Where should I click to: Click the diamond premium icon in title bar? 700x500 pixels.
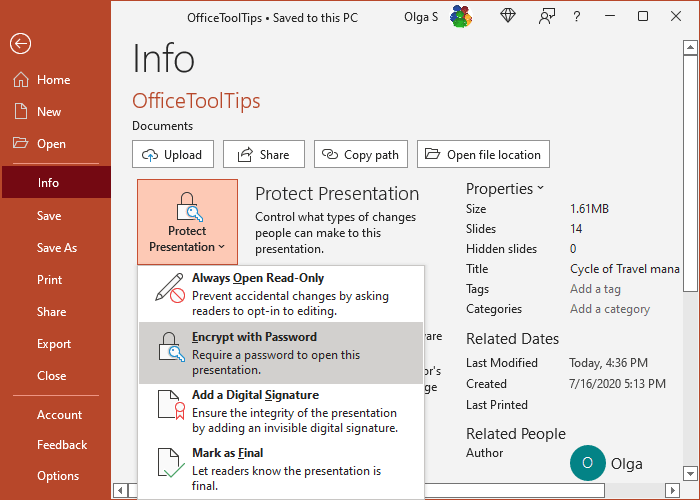click(x=510, y=16)
